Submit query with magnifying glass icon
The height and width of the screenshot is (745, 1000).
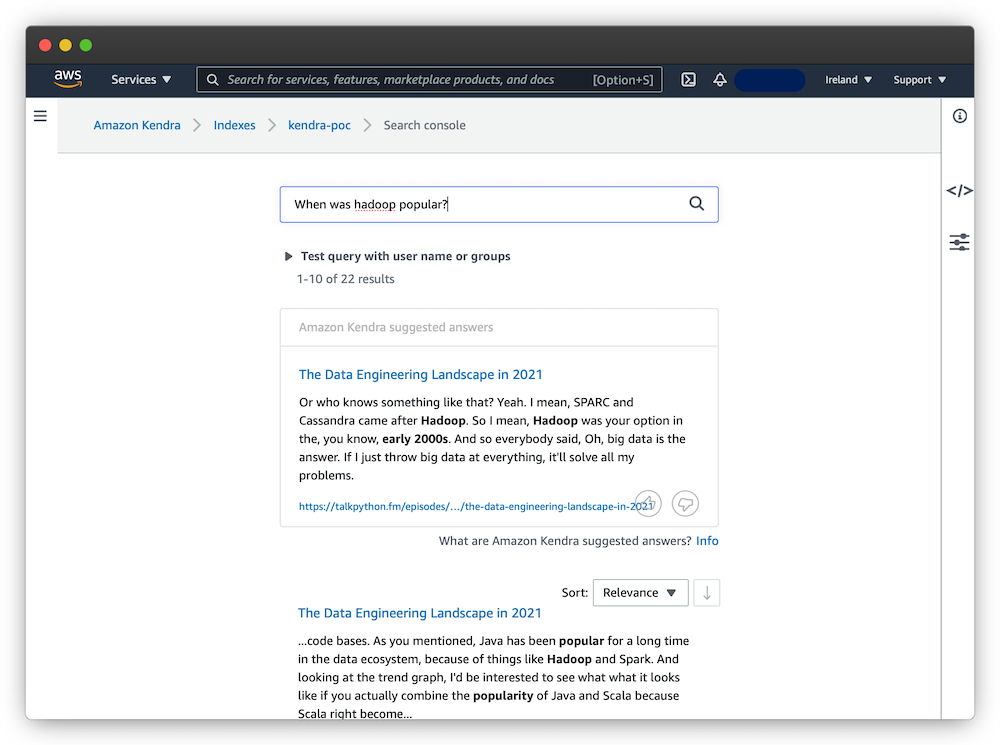pyautogui.click(x=696, y=203)
